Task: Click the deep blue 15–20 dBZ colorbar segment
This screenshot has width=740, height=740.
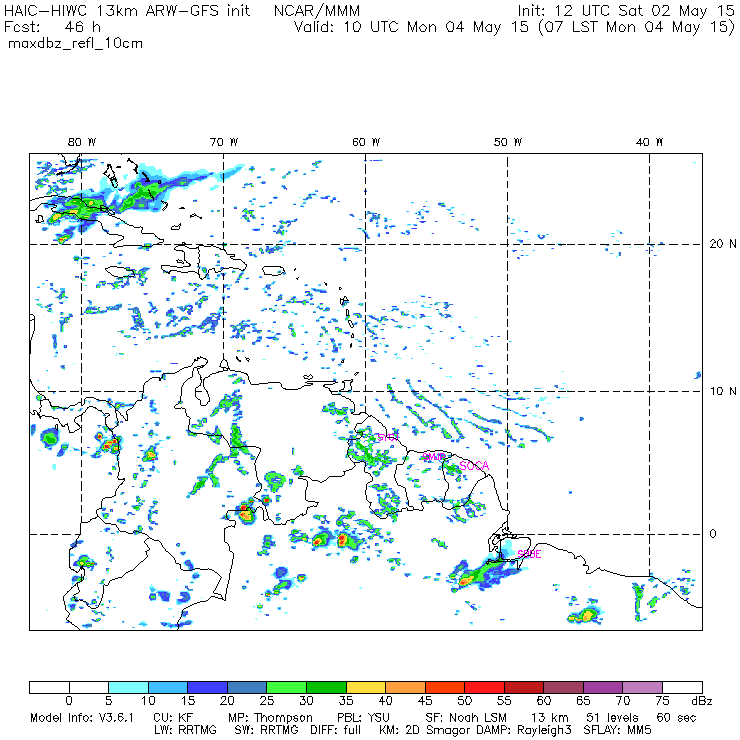Action: [208, 687]
